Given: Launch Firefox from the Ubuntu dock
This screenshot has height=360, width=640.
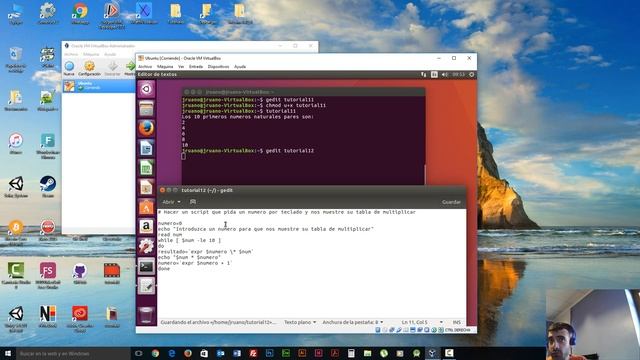Looking at the screenshot, I should click(146, 128).
